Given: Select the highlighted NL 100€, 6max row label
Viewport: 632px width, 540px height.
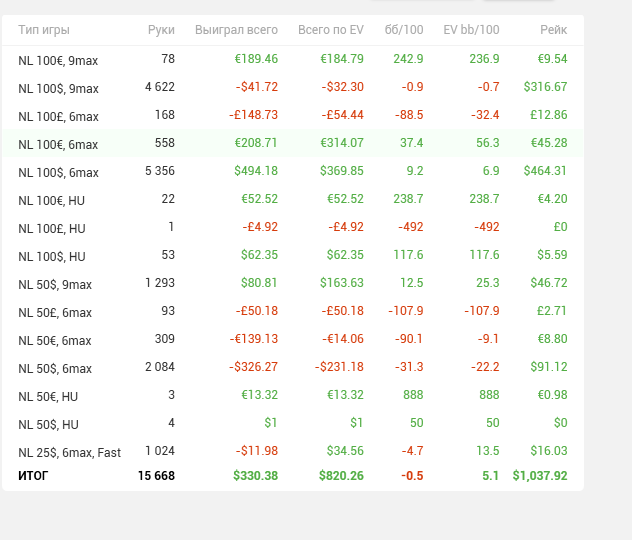Looking at the screenshot, I should [58, 145].
